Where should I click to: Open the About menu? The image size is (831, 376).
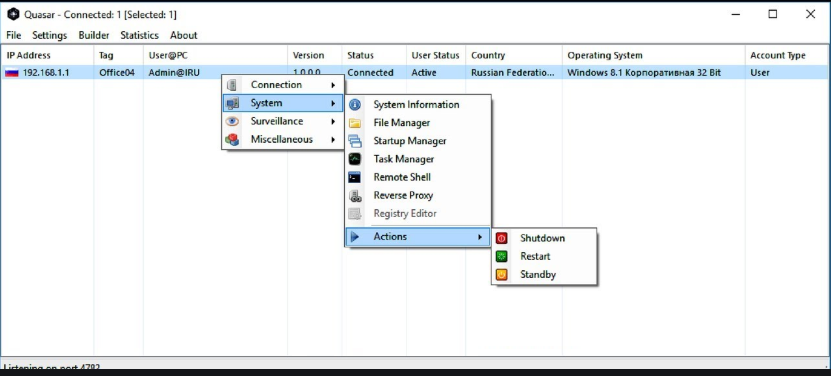(183, 35)
